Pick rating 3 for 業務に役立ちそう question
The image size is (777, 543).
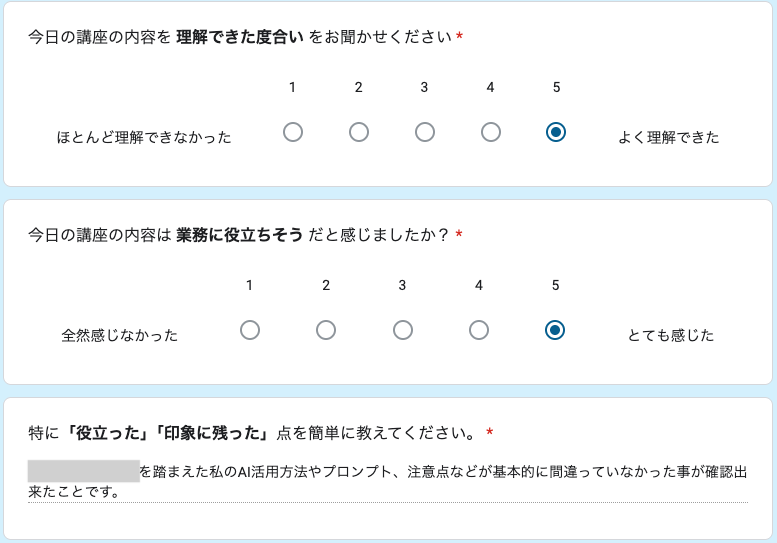pyautogui.click(x=403, y=330)
